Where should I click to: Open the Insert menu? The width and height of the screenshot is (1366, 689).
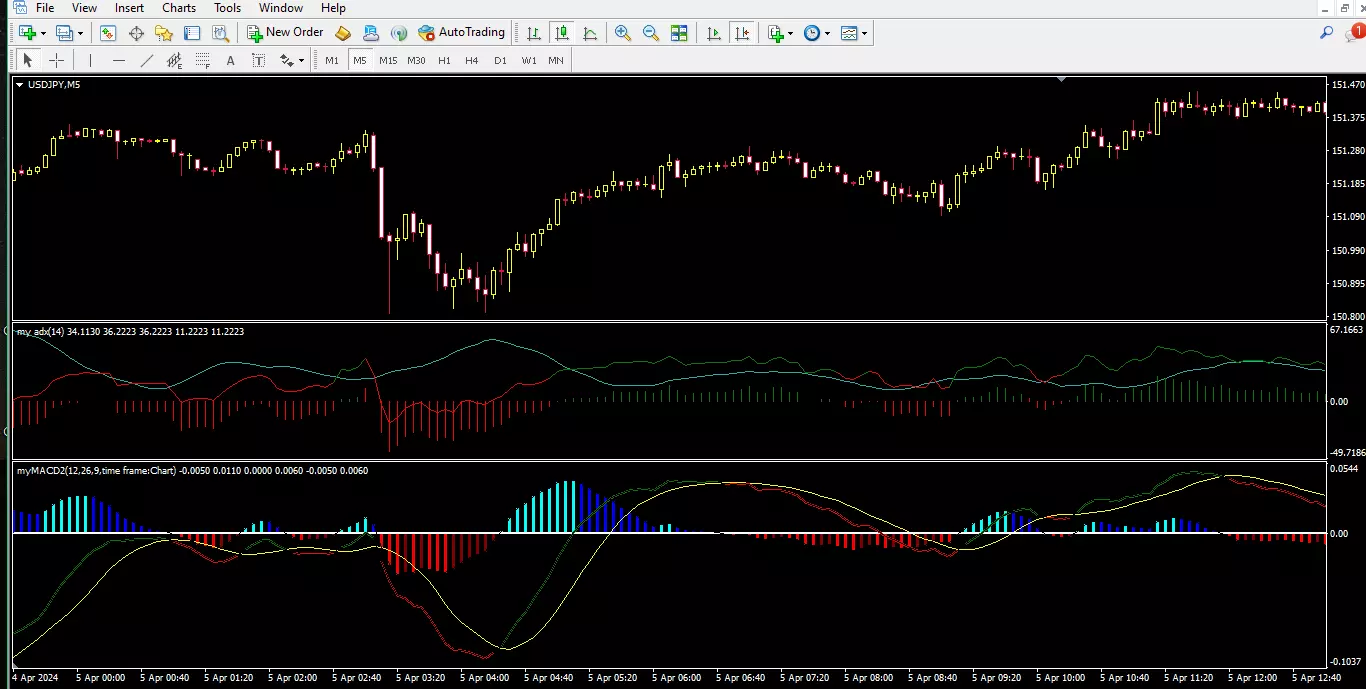pyautogui.click(x=129, y=8)
